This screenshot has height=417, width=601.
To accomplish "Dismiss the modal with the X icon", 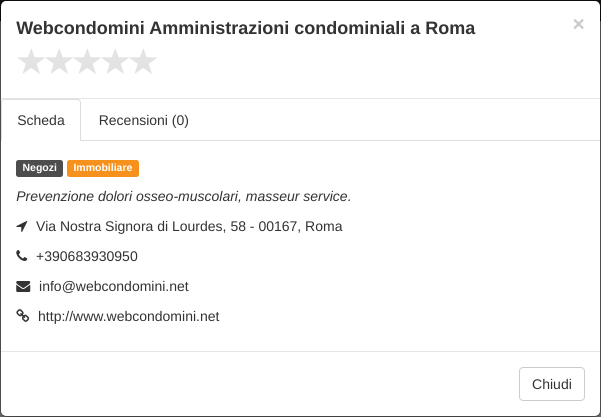I will point(578,24).
